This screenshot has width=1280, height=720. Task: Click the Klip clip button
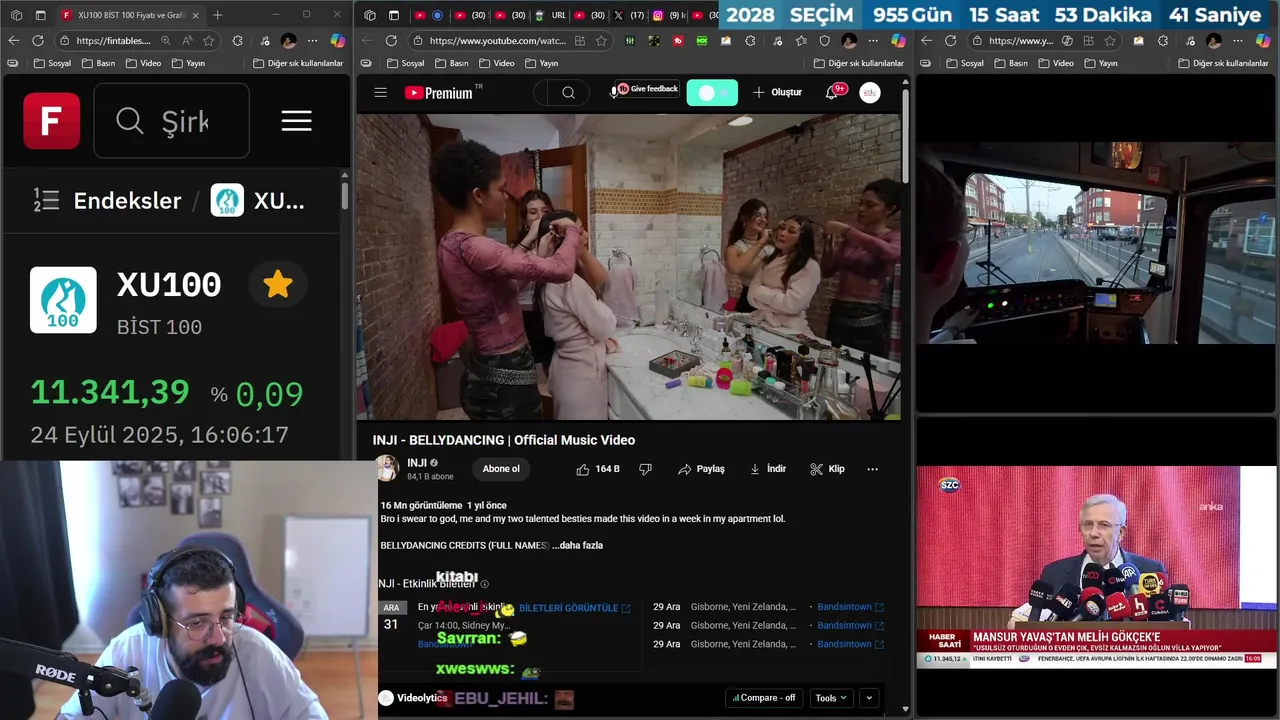pos(827,469)
